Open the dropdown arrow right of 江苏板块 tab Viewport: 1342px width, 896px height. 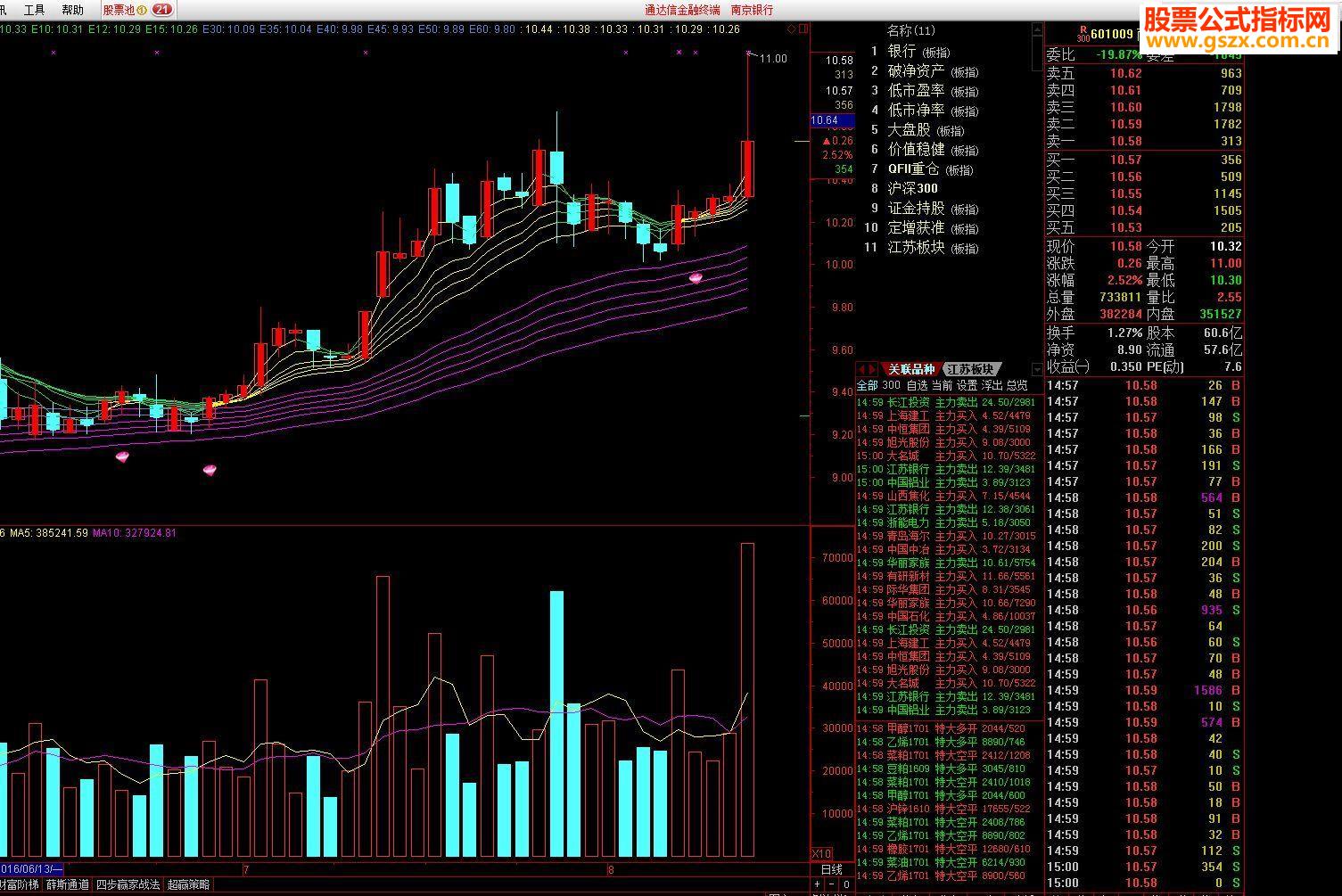pos(1037,369)
